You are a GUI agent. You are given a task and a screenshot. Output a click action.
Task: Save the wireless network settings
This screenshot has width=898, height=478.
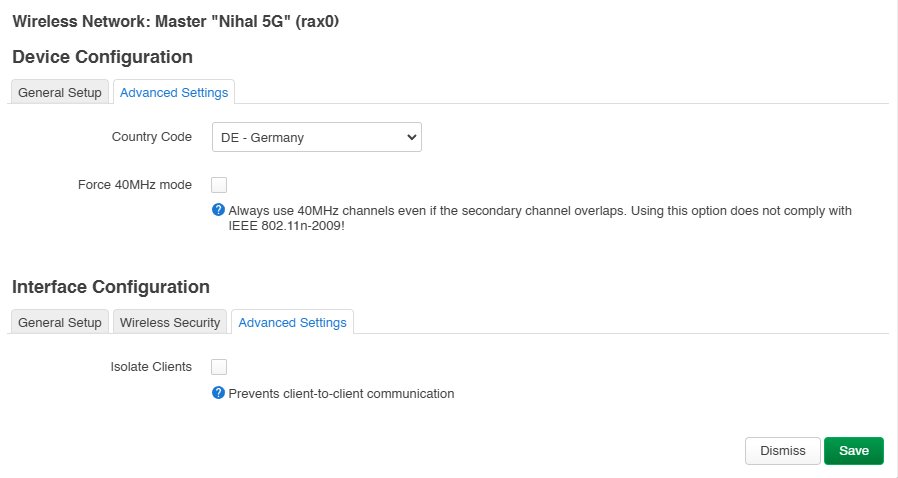(853, 451)
